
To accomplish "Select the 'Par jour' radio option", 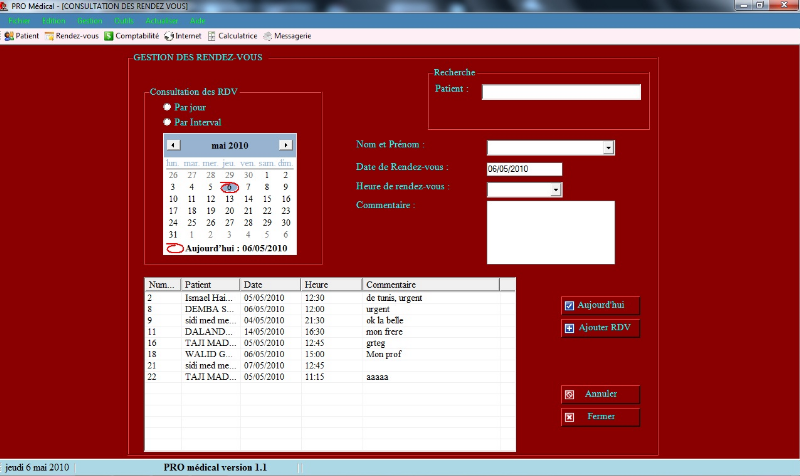I will pos(167,106).
